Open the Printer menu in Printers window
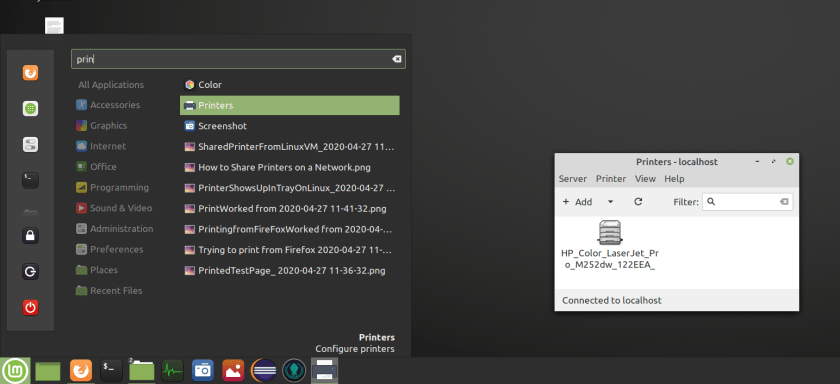 coord(611,179)
